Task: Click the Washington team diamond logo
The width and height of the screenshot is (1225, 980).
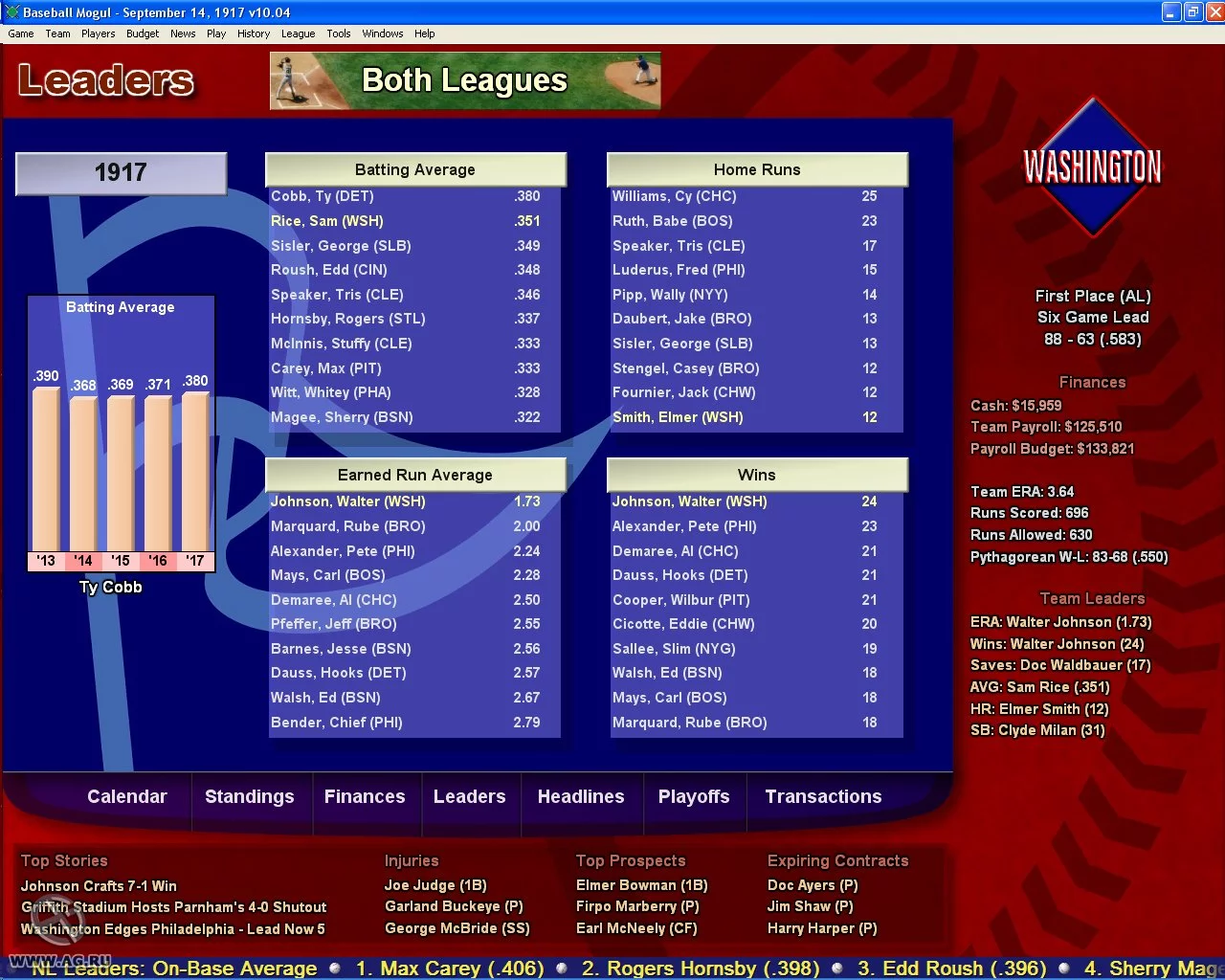Action: [x=1093, y=167]
